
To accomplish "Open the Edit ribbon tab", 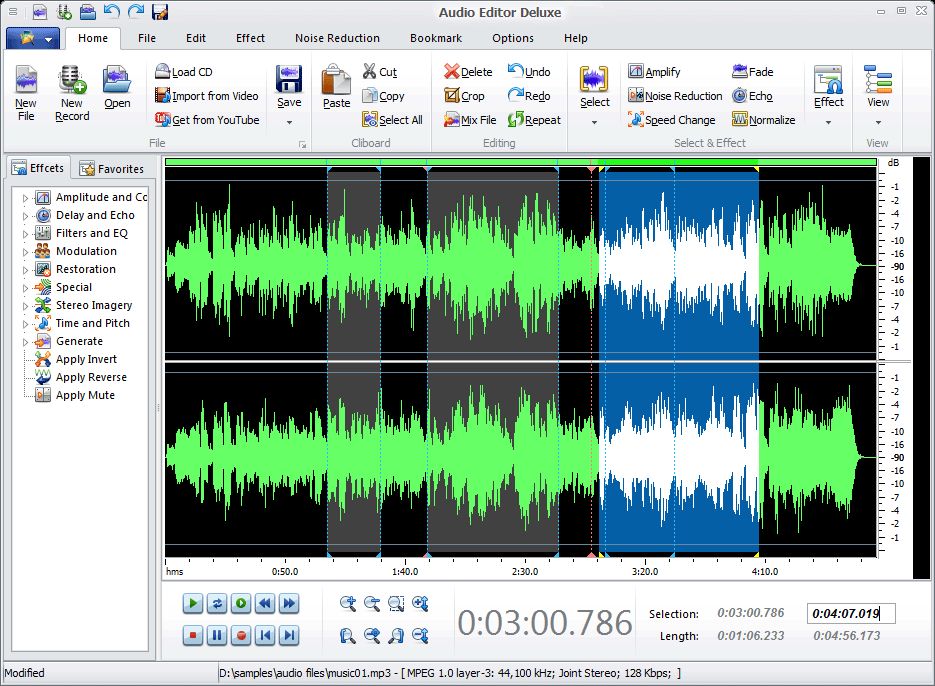I will tap(196, 38).
